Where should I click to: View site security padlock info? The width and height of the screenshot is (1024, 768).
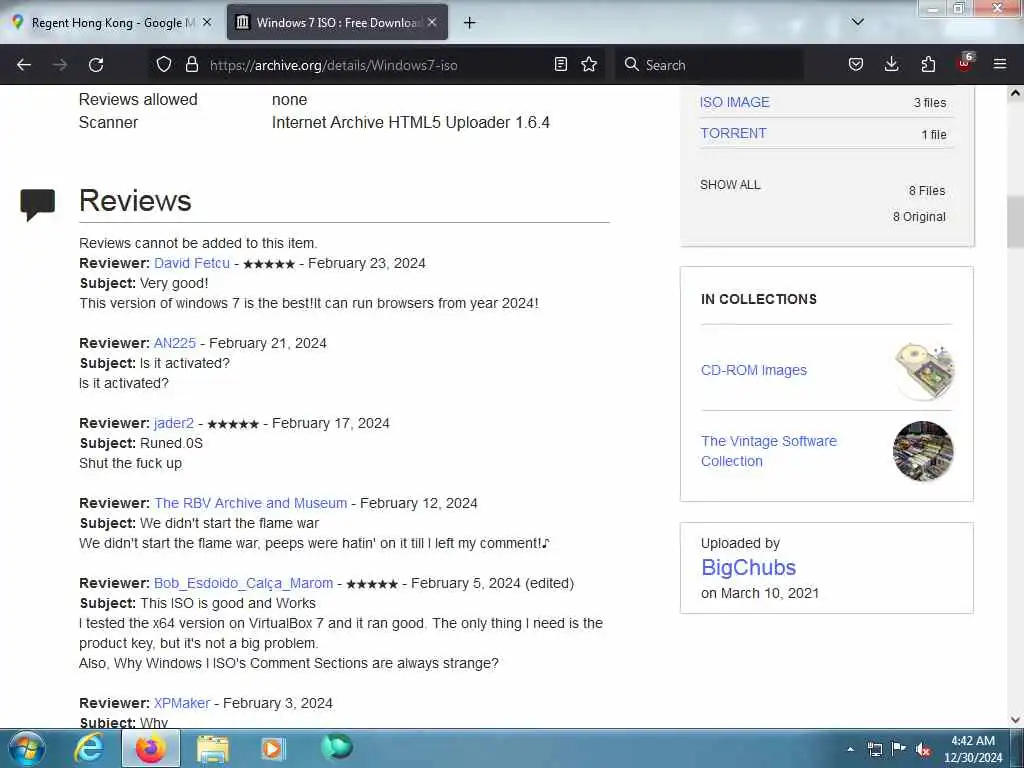tap(191, 64)
